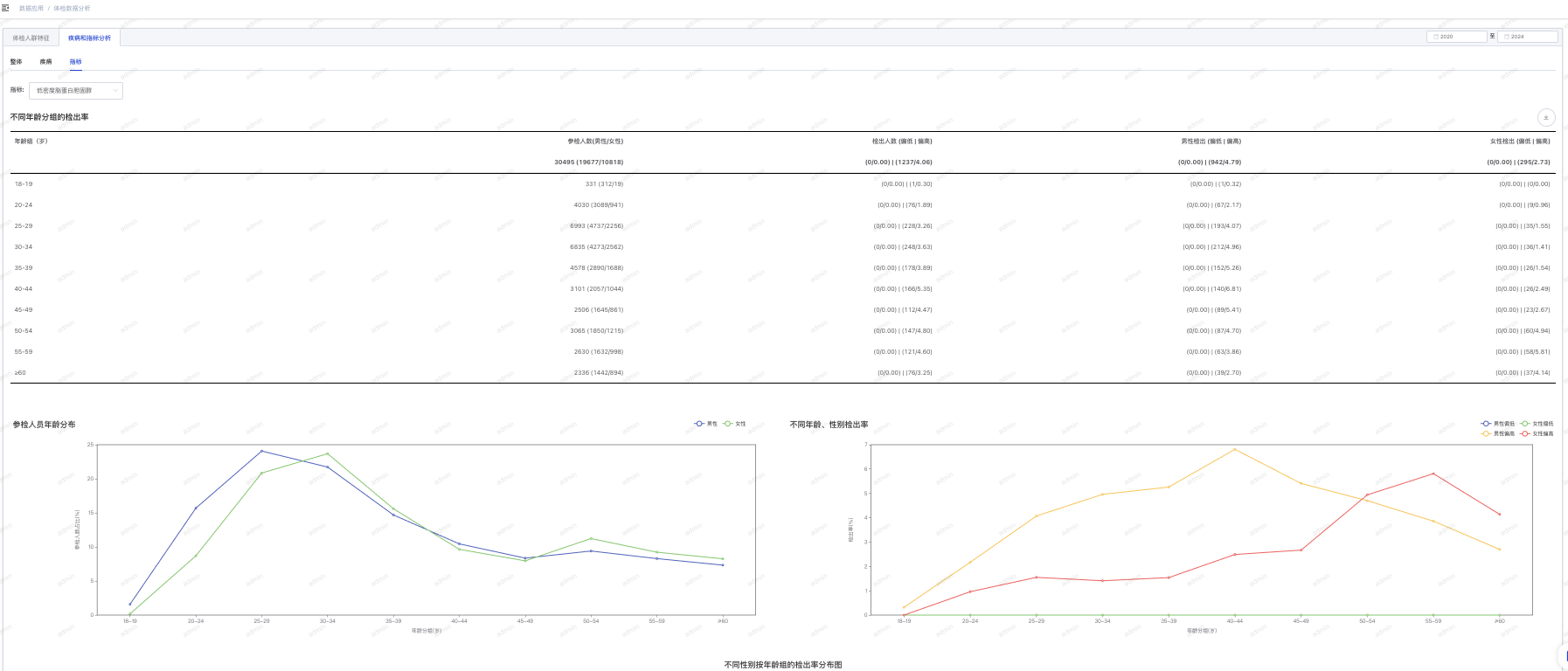Toggle 男性偏高 yellow legend marker
Image resolution: width=1568 pixels, height=671 pixels.
click(1486, 433)
